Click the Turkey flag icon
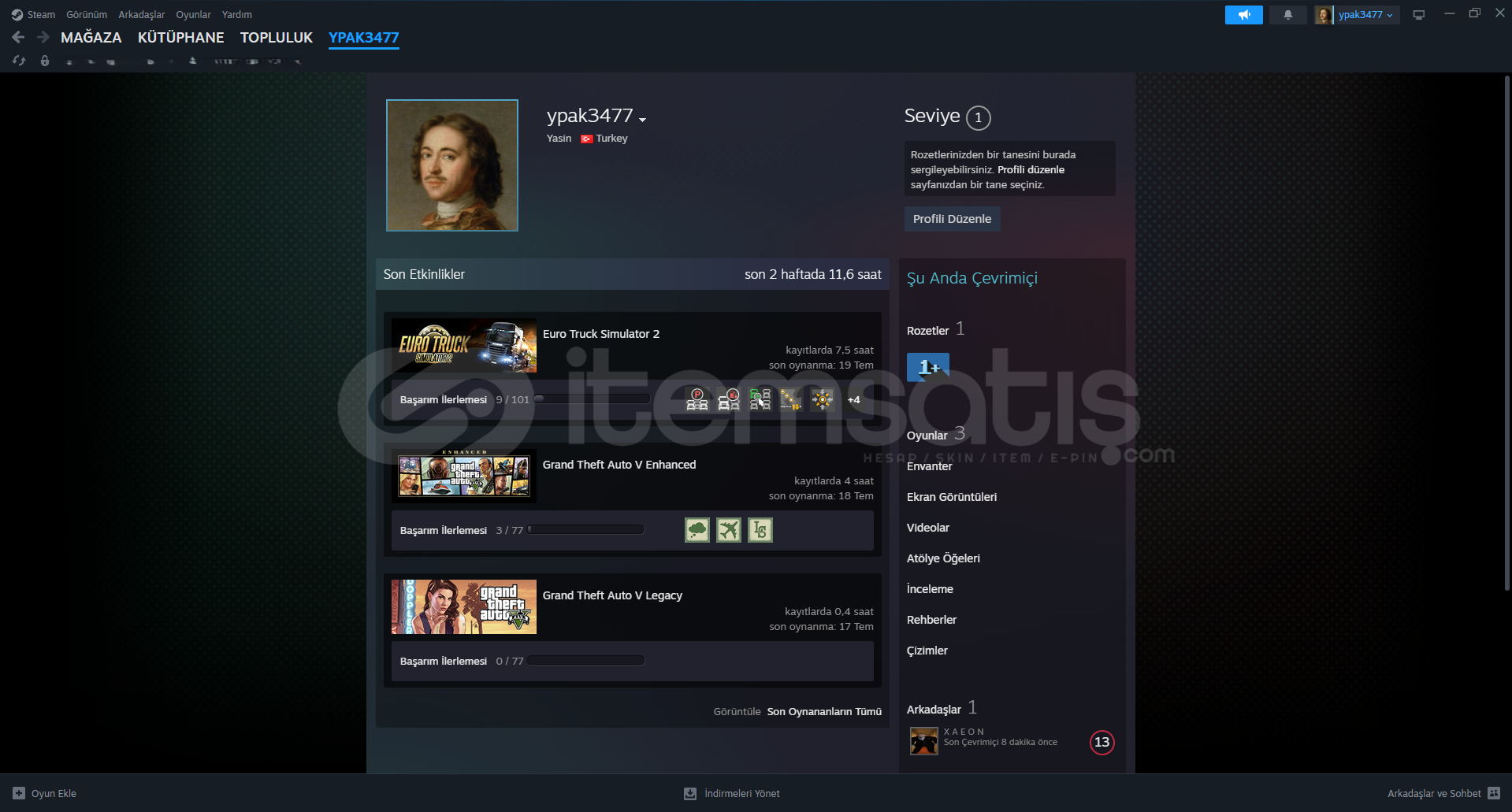The height and width of the screenshot is (812, 1512). point(586,139)
